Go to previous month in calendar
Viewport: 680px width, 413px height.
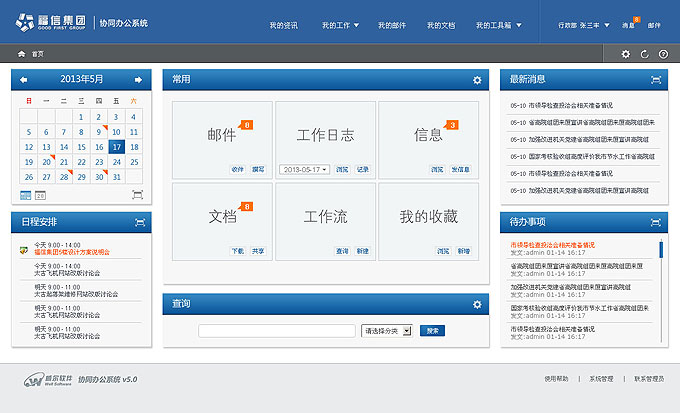[x=24, y=79]
